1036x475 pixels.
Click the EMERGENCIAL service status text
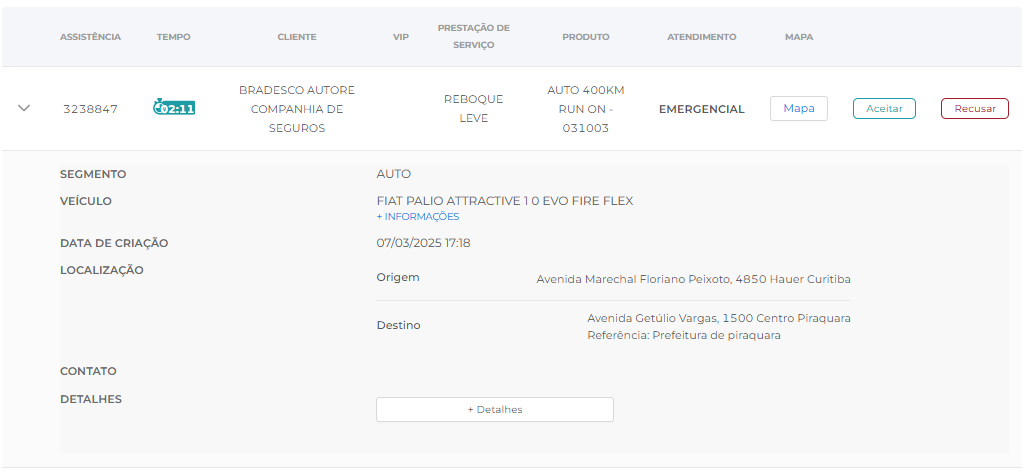[701, 109]
